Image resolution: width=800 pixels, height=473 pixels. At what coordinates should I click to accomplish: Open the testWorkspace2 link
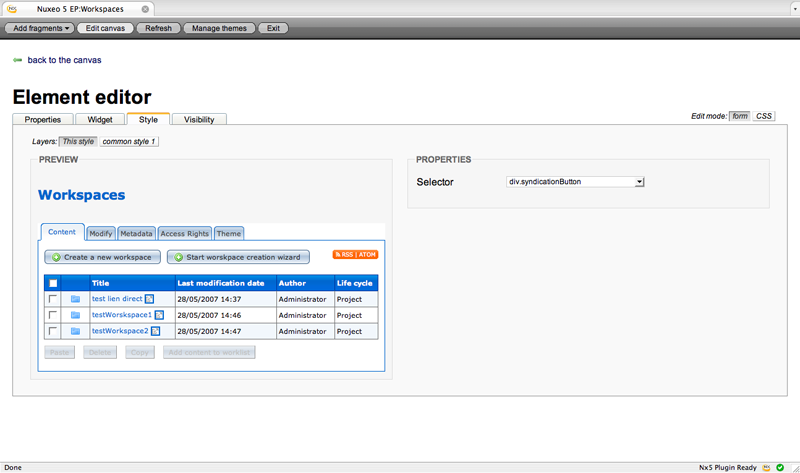[x=120, y=331]
